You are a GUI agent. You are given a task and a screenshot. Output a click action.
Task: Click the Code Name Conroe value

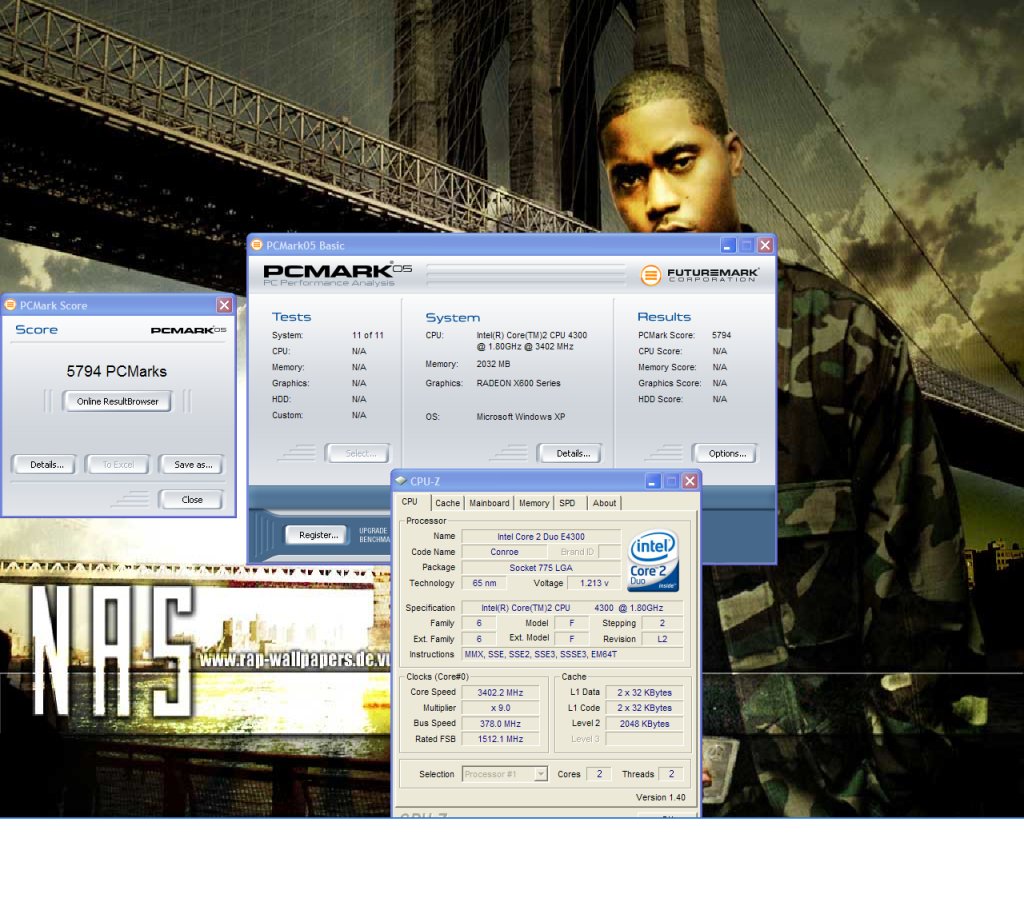pyautogui.click(x=504, y=552)
